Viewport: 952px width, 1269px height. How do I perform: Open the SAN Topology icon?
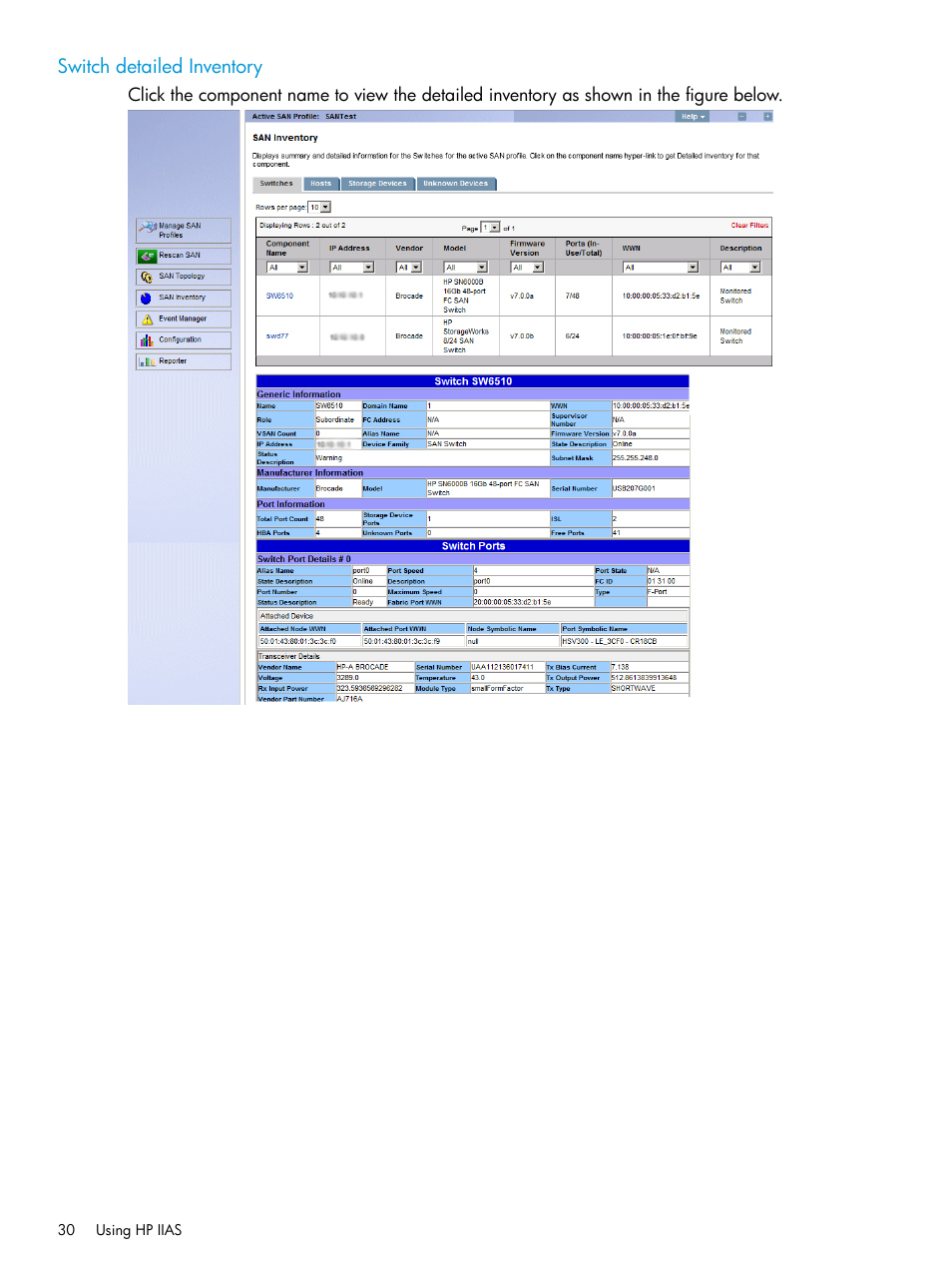(147, 277)
